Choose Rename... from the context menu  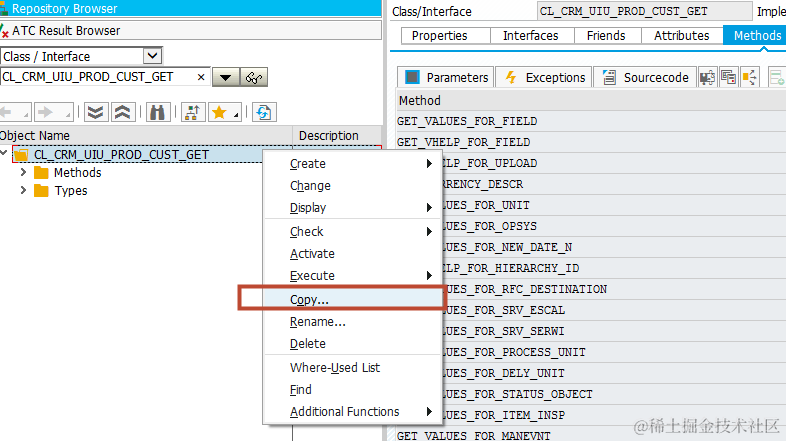(x=352, y=322)
